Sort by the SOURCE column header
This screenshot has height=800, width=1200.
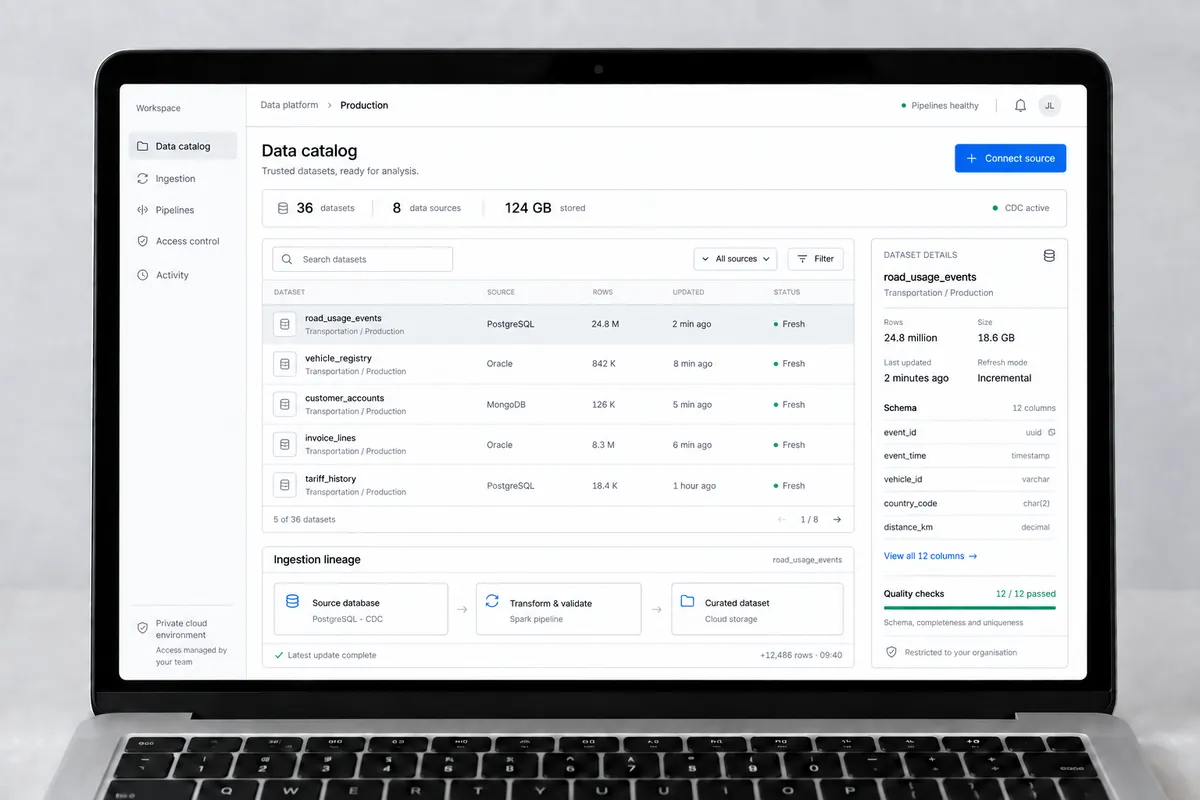501,292
